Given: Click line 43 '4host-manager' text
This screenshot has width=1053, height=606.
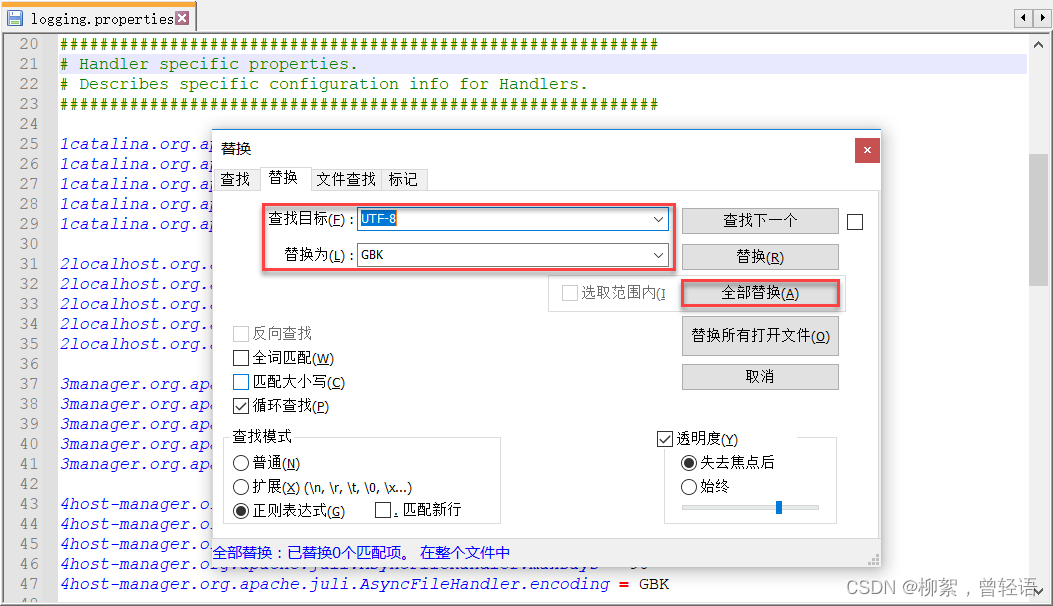Looking at the screenshot, I should pos(136,504).
